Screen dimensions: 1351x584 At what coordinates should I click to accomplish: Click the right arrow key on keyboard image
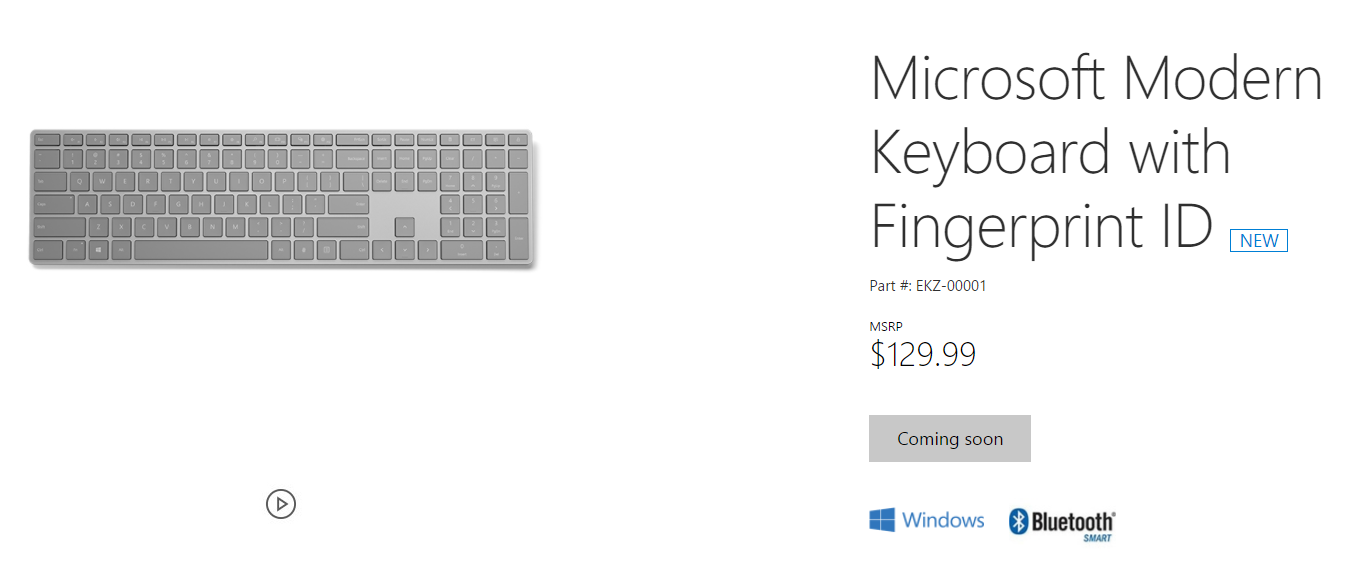point(427,250)
